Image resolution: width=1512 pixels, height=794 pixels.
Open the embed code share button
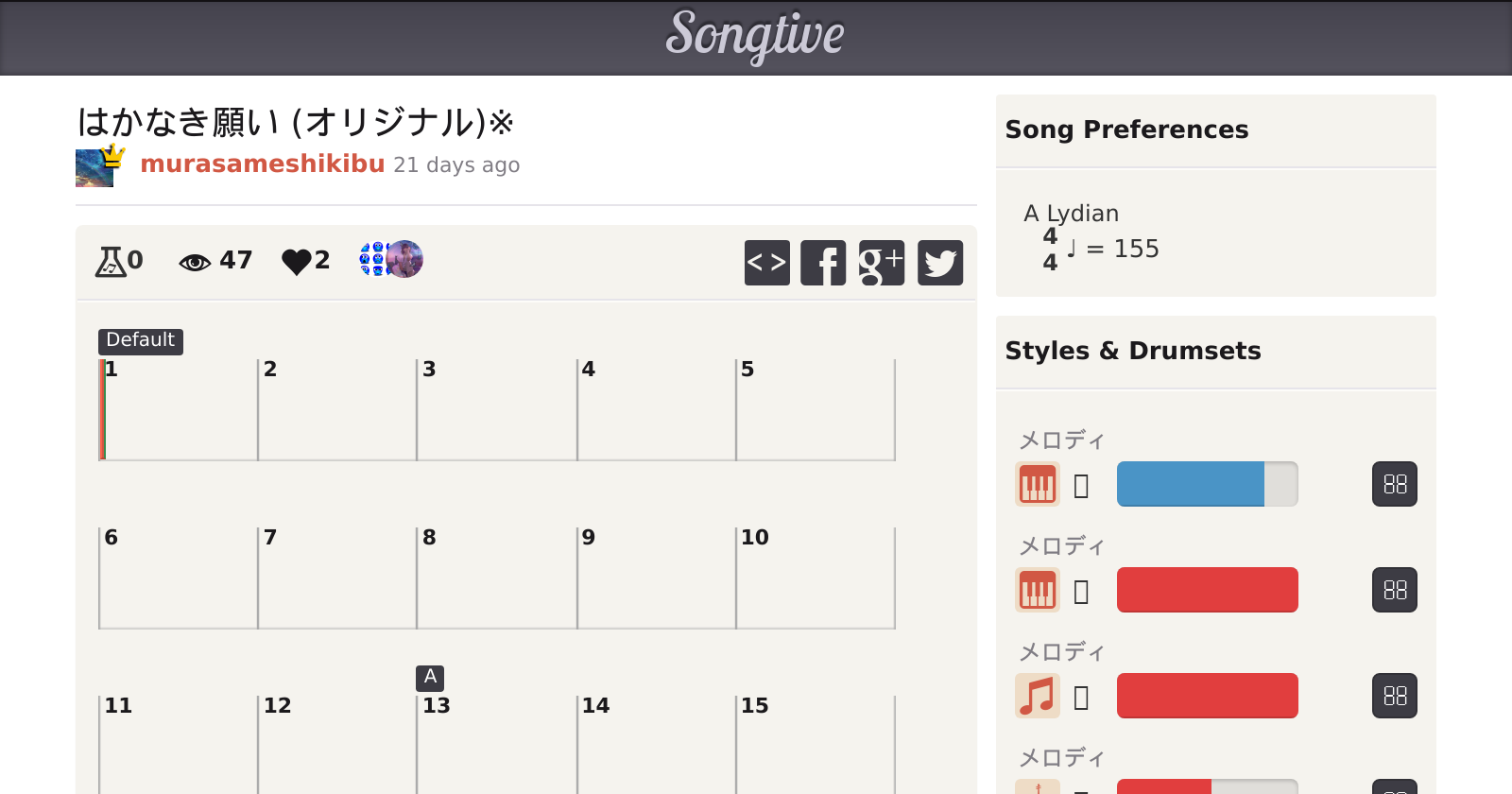[x=766, y=263]
